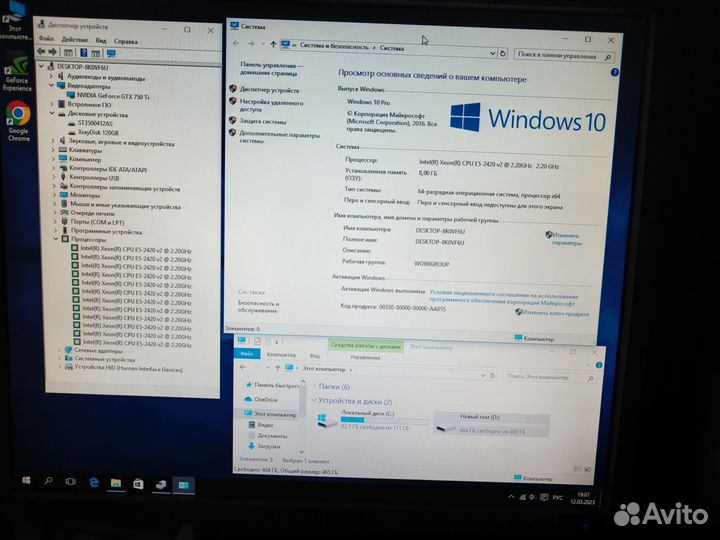Viewport: 720px width, 540px height.
Task: Select Локальный диск (C:) drive icon
Action: coord(327,420)
